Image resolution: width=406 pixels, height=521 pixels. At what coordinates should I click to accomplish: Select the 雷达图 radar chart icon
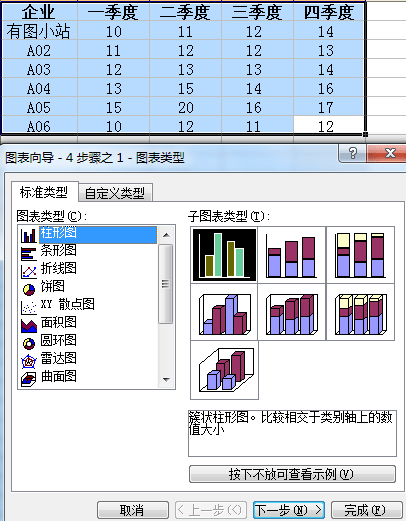click(29, 361)
